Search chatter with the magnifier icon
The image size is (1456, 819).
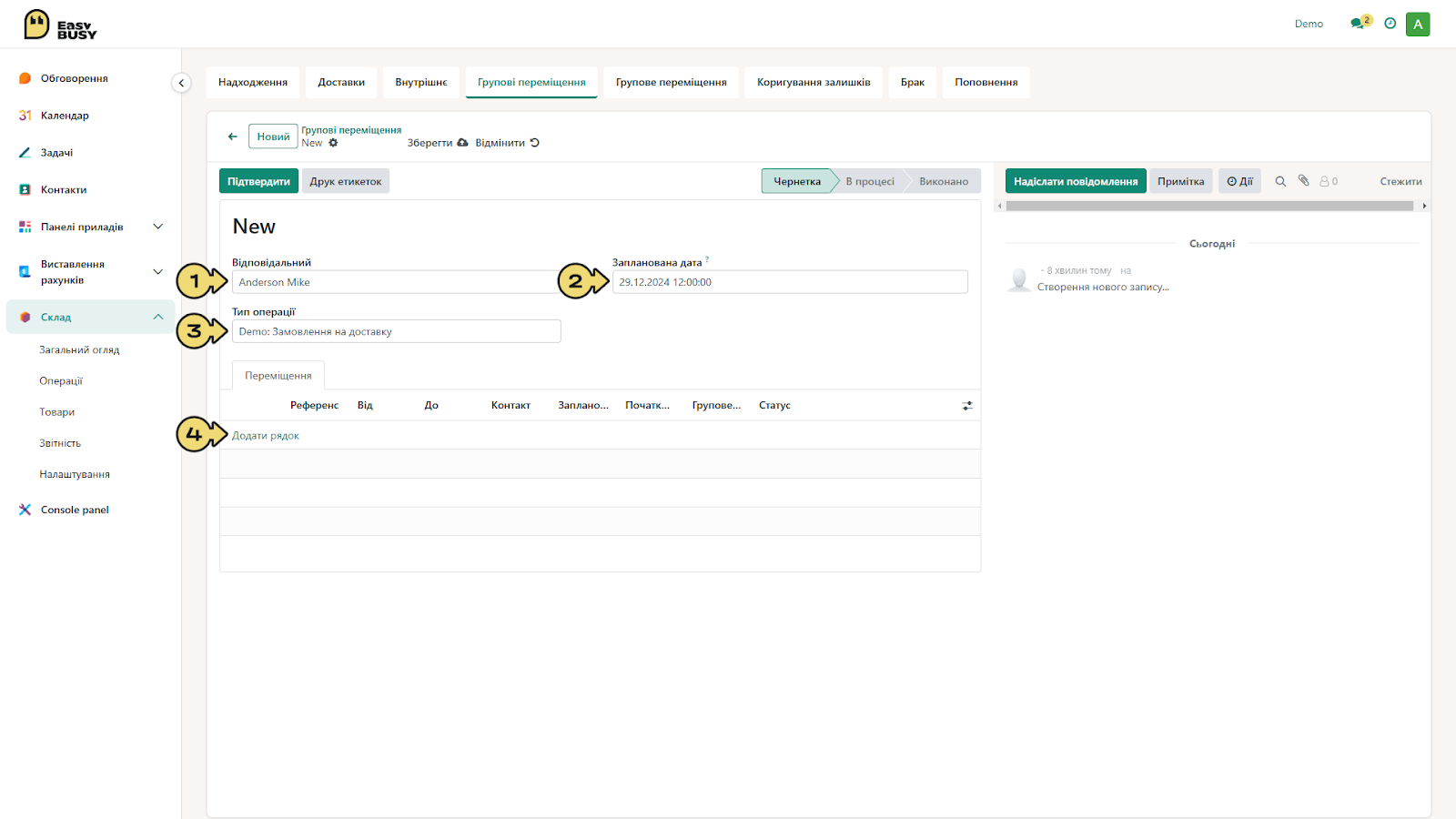[x=1280, y=181]
